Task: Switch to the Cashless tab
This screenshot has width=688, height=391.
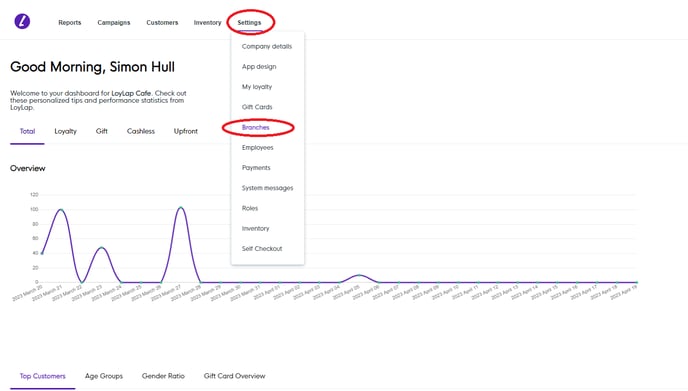Action: tap(141, 131)
